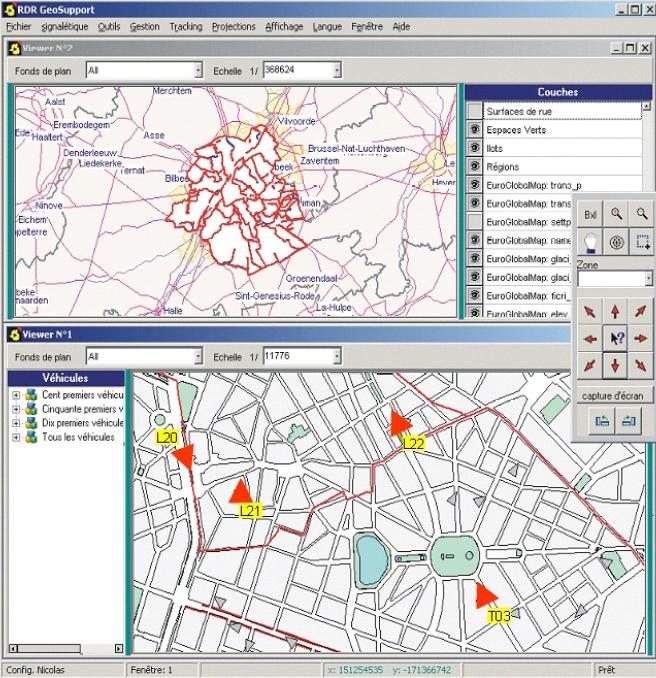656x678 pixels.
Task: Show the Surfaces de rue layer
Action: (475, 111)
